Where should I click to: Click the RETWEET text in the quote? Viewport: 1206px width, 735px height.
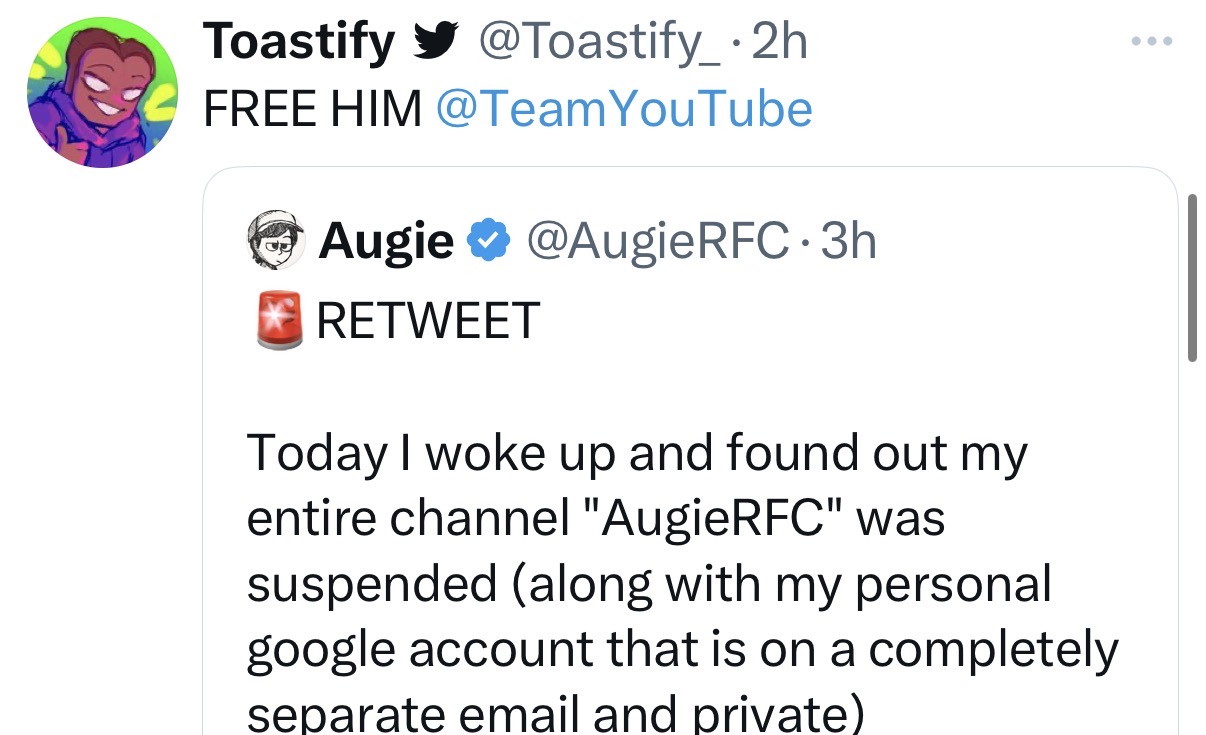coord(428,321)
